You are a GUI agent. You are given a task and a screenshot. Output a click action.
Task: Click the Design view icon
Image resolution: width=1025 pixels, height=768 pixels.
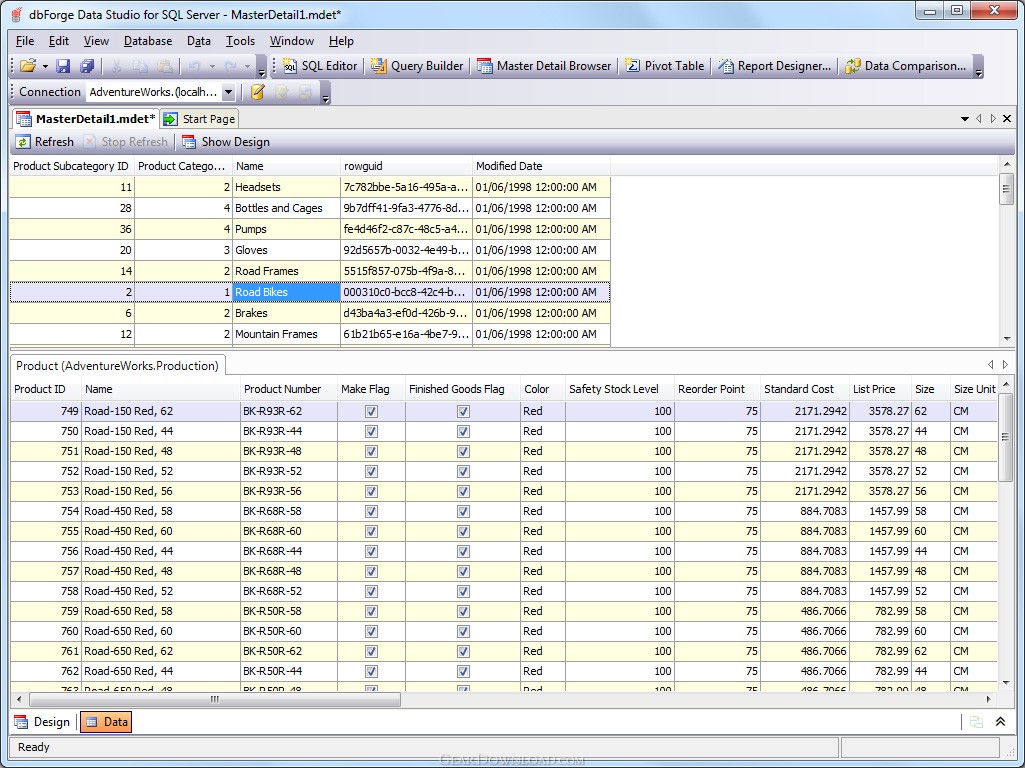pos(22,722)
